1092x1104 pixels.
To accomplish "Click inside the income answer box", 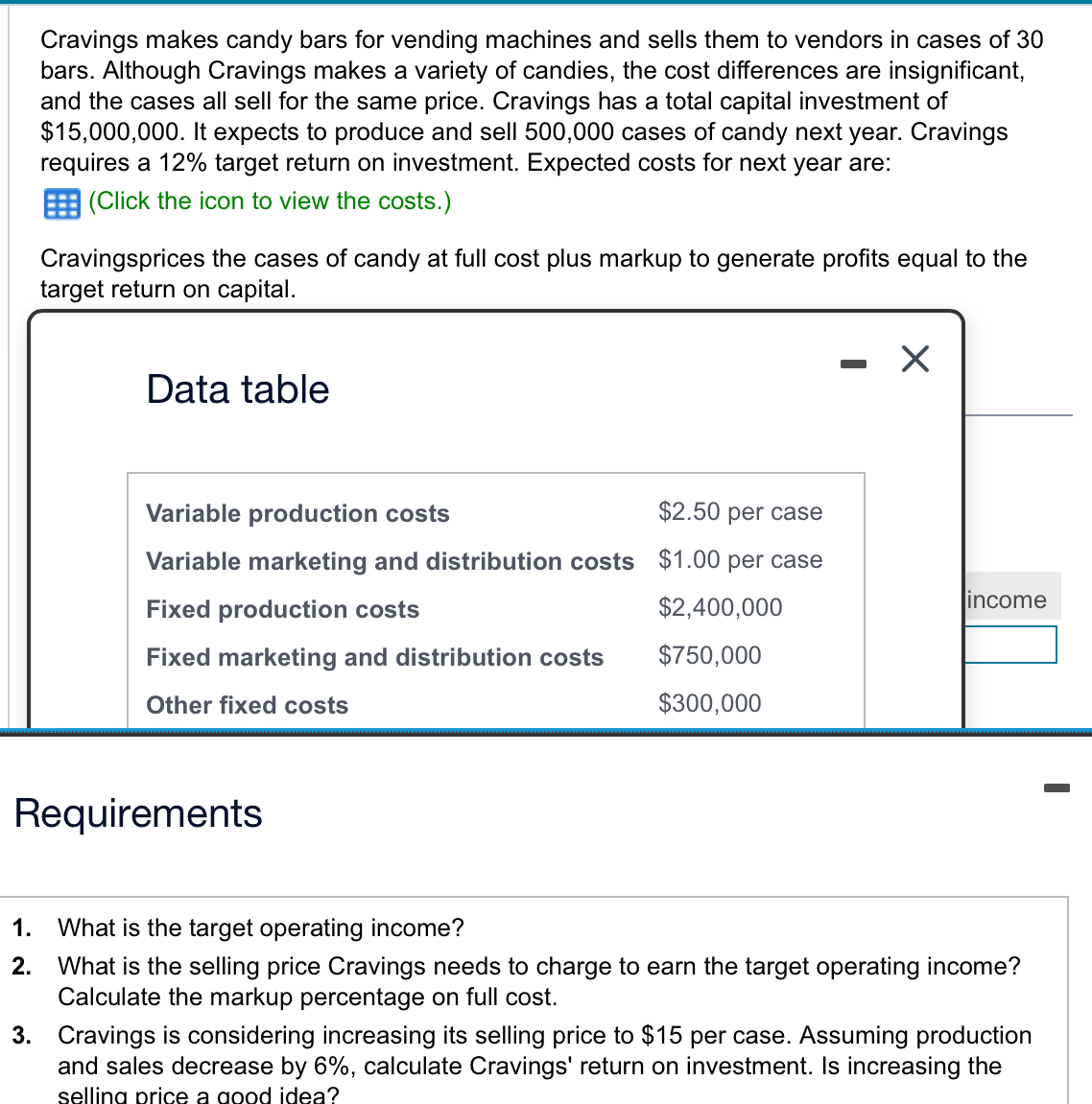I will 1010,645.
